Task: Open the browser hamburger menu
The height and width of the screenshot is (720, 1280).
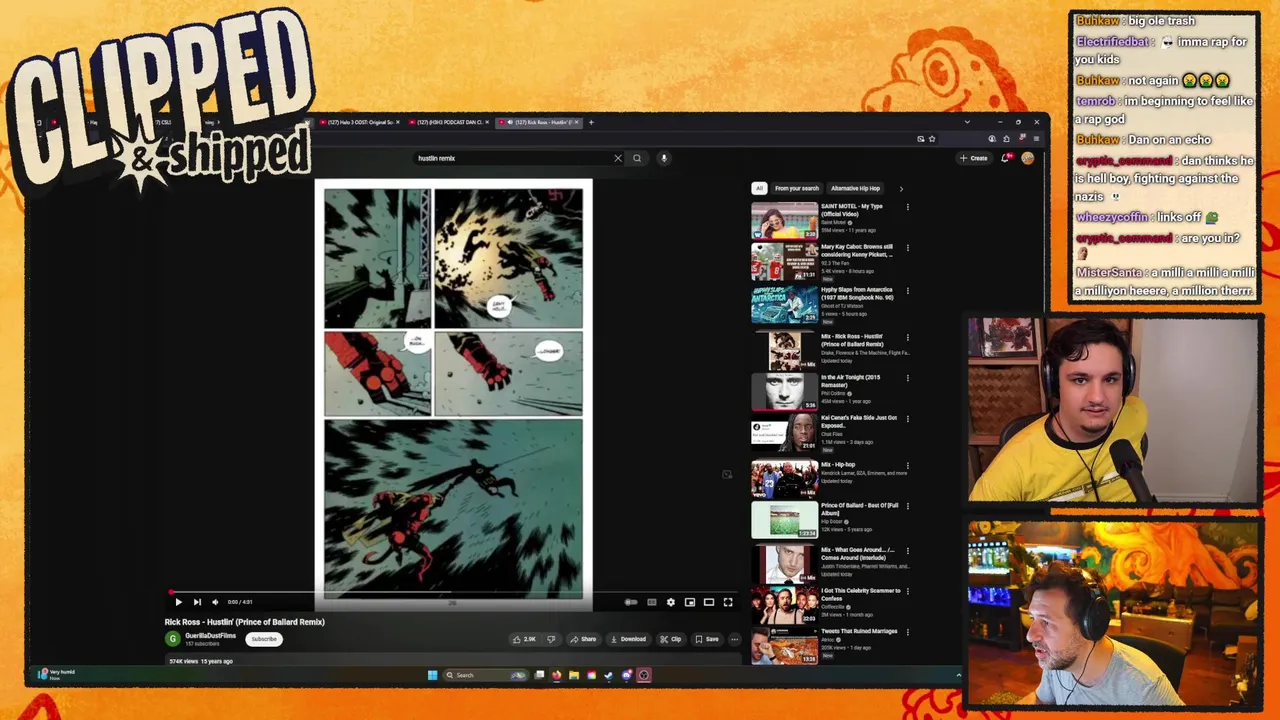Action: [x=1036, y=139]
